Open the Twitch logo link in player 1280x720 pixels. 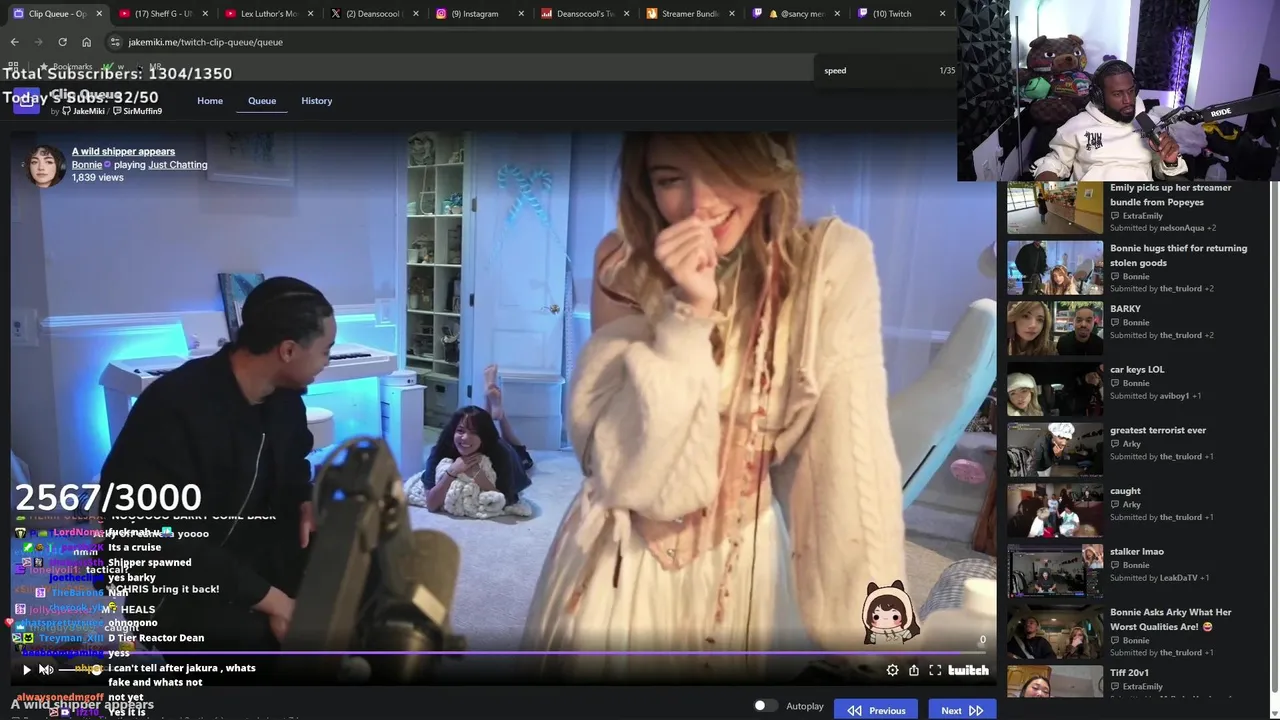[969, 670]
